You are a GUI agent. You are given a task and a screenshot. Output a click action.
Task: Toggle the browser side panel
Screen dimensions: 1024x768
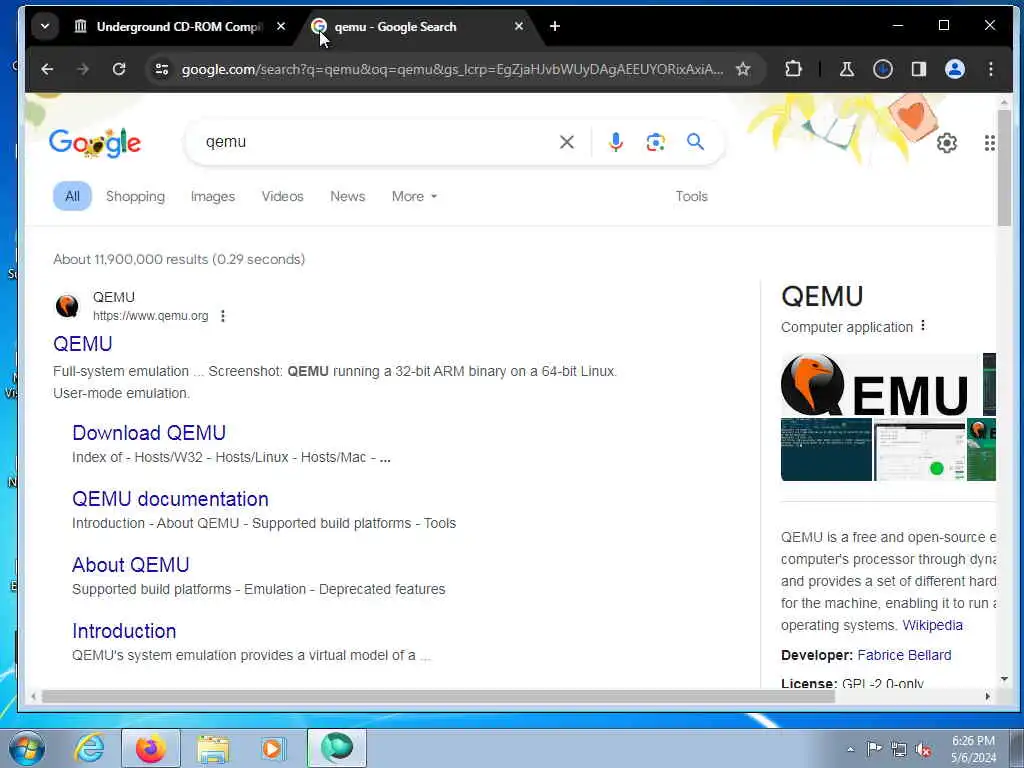point(919,69)
